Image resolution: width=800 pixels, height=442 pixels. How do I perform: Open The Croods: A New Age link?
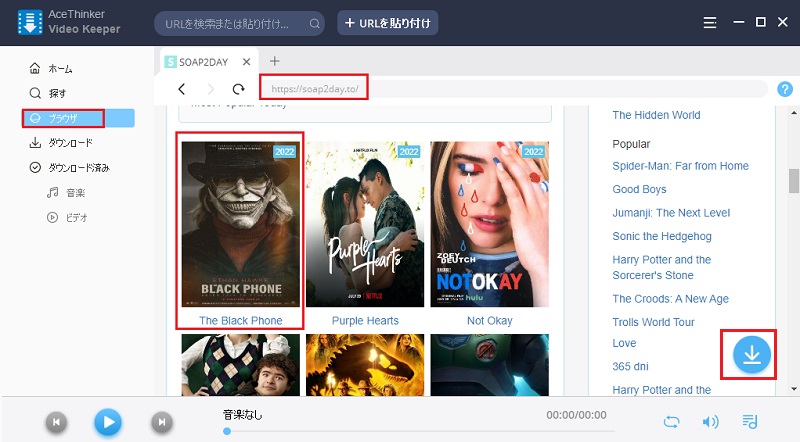point(670,299)
